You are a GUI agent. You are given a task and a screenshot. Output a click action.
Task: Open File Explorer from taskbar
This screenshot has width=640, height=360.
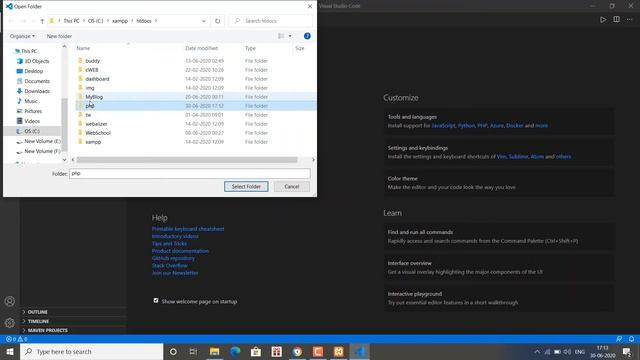215,352
